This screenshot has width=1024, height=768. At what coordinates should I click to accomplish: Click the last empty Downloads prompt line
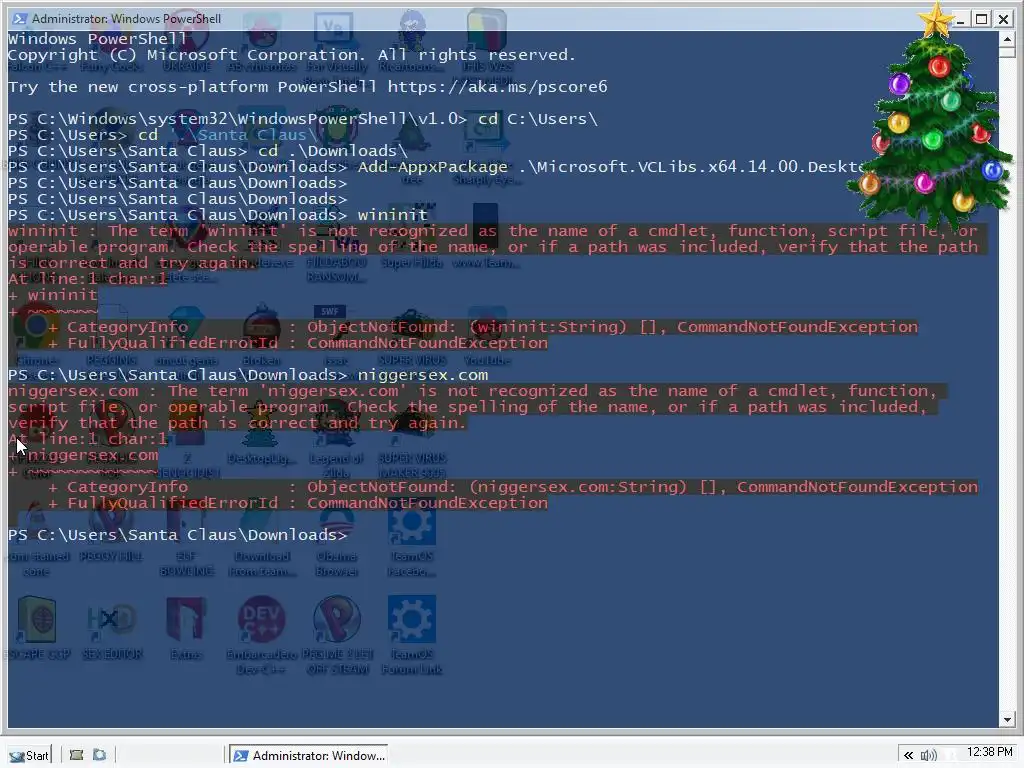pos(177,535)
